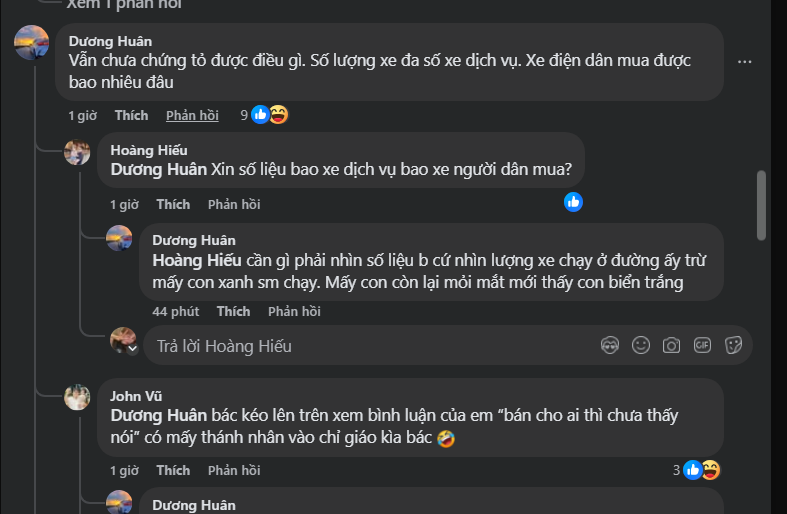The width and height of the screenshot is (787, 514).
Task: Open avatar sticker picker in reply box
Action: (x=610, y=345)
